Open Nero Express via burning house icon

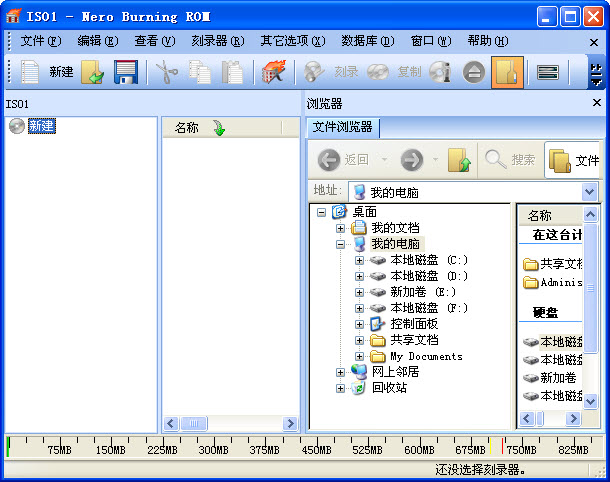tap(274, 72)
